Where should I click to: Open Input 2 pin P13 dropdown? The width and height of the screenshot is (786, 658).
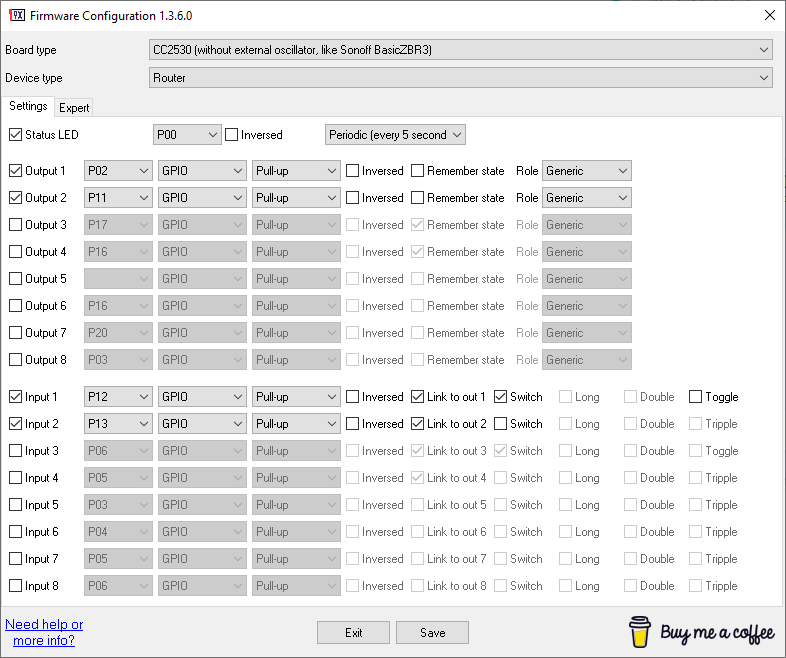coord(118,424)
